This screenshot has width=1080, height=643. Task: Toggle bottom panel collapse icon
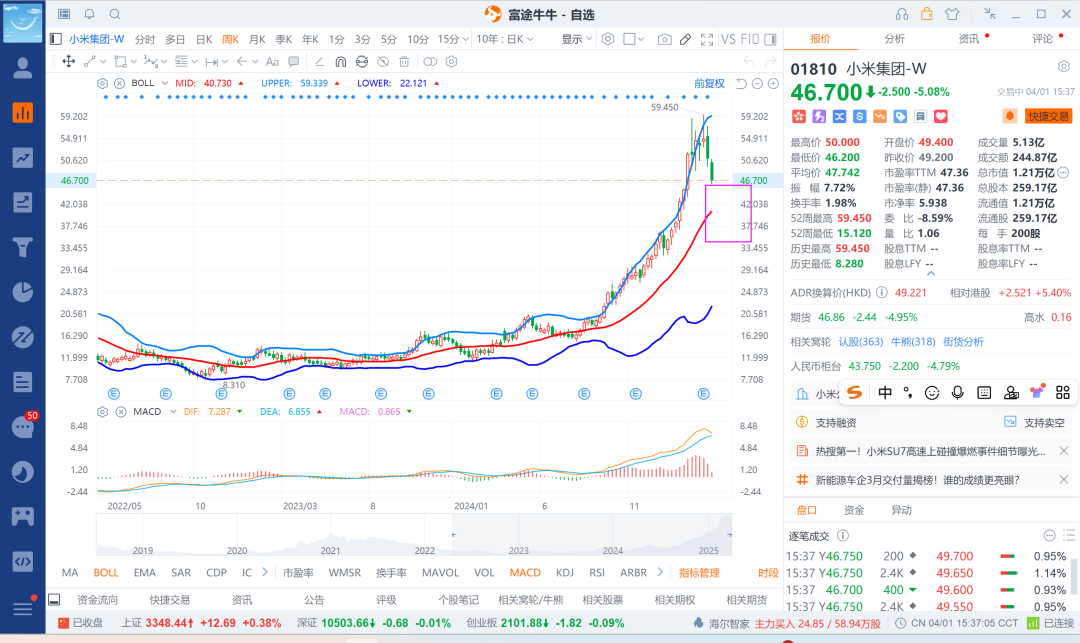click(x=54, y=600)
